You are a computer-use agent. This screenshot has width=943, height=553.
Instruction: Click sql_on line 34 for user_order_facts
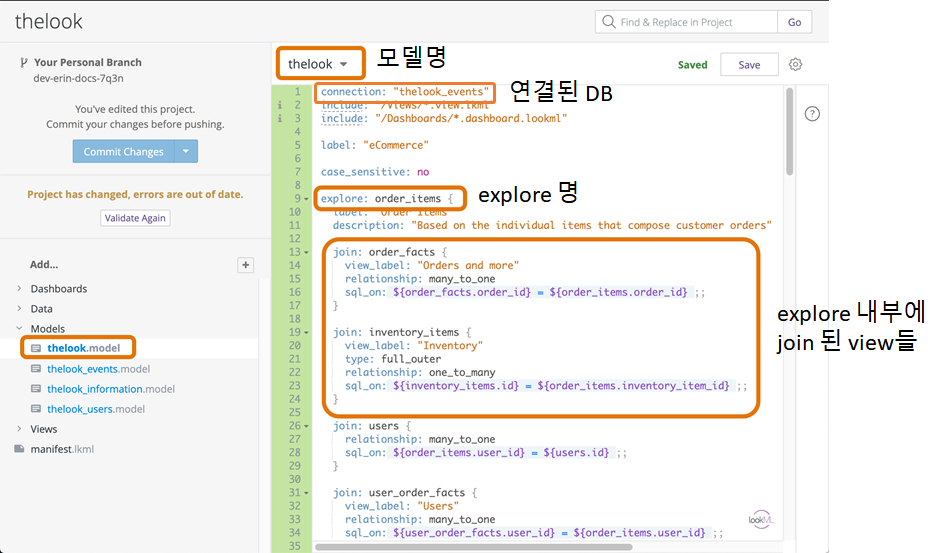(534, 533)
